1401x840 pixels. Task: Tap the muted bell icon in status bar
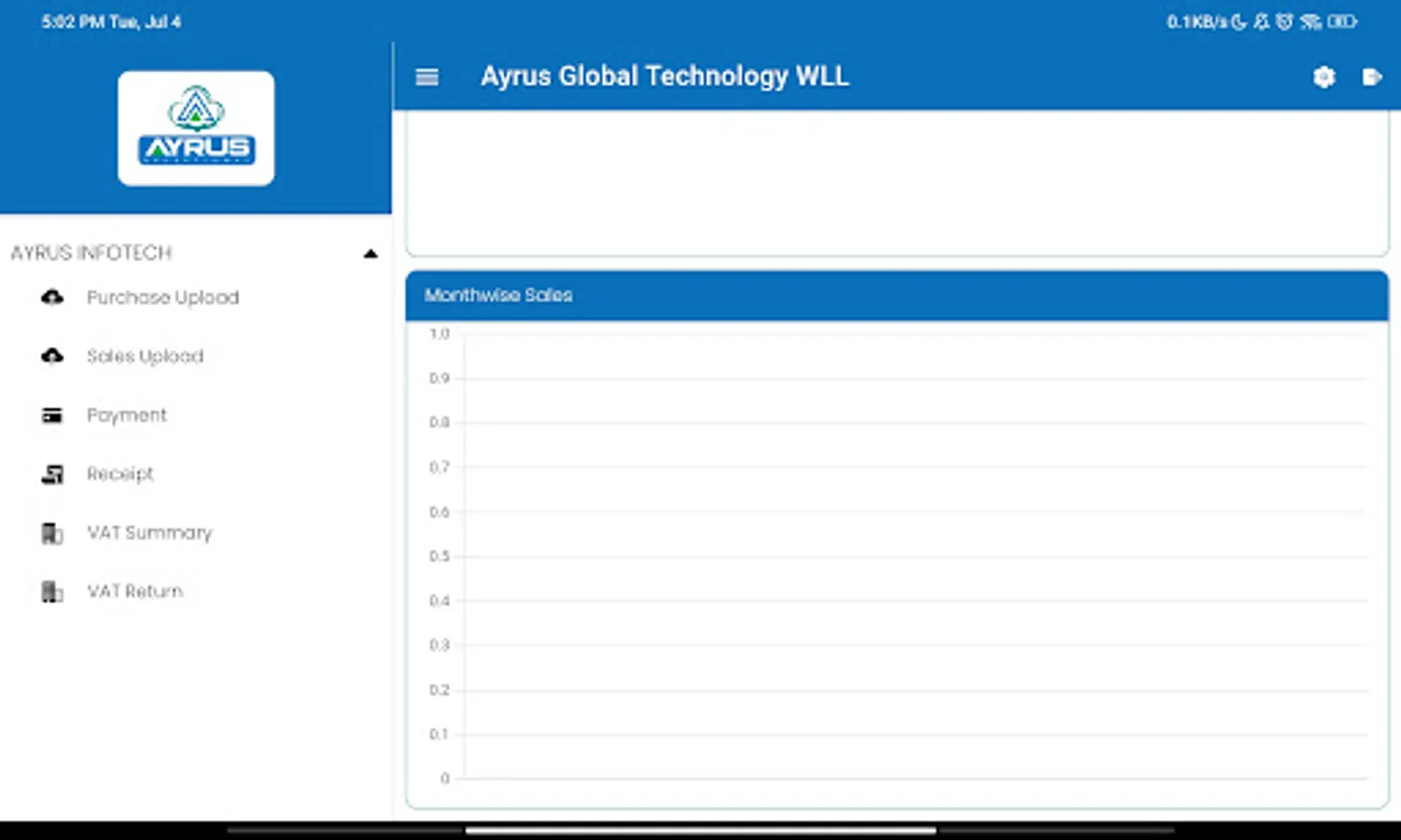click(1262, 21)
